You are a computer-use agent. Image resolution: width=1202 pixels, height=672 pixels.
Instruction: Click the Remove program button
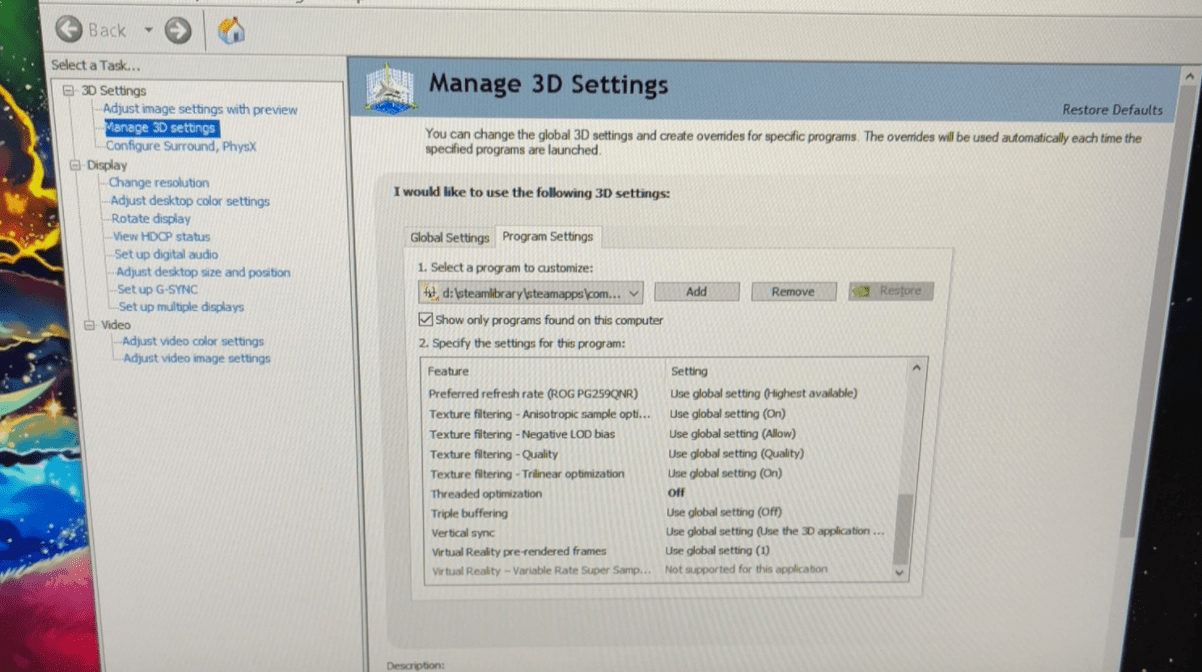(793, 292)
